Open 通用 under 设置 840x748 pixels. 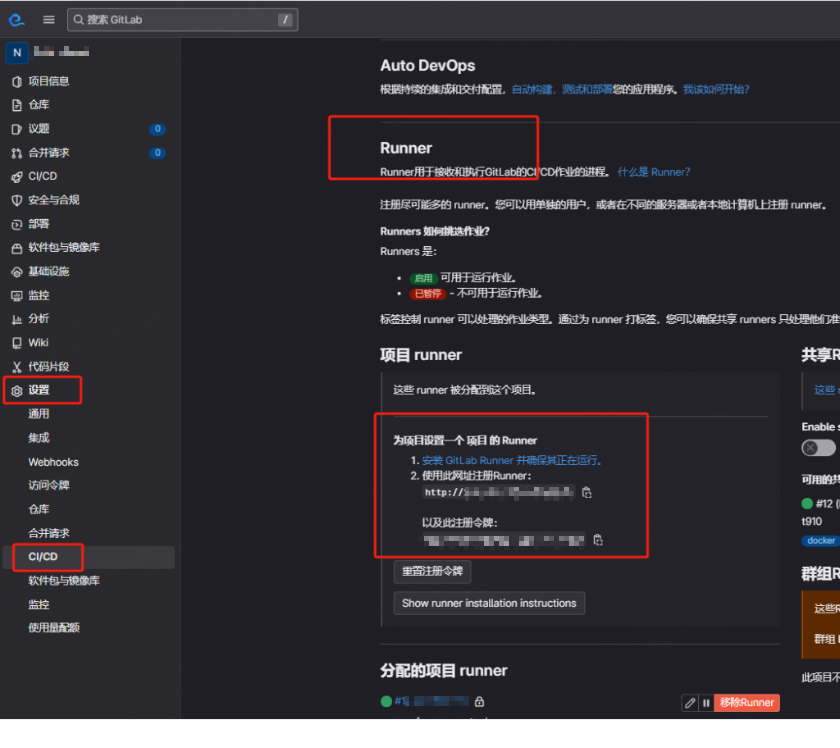(39, 414)
